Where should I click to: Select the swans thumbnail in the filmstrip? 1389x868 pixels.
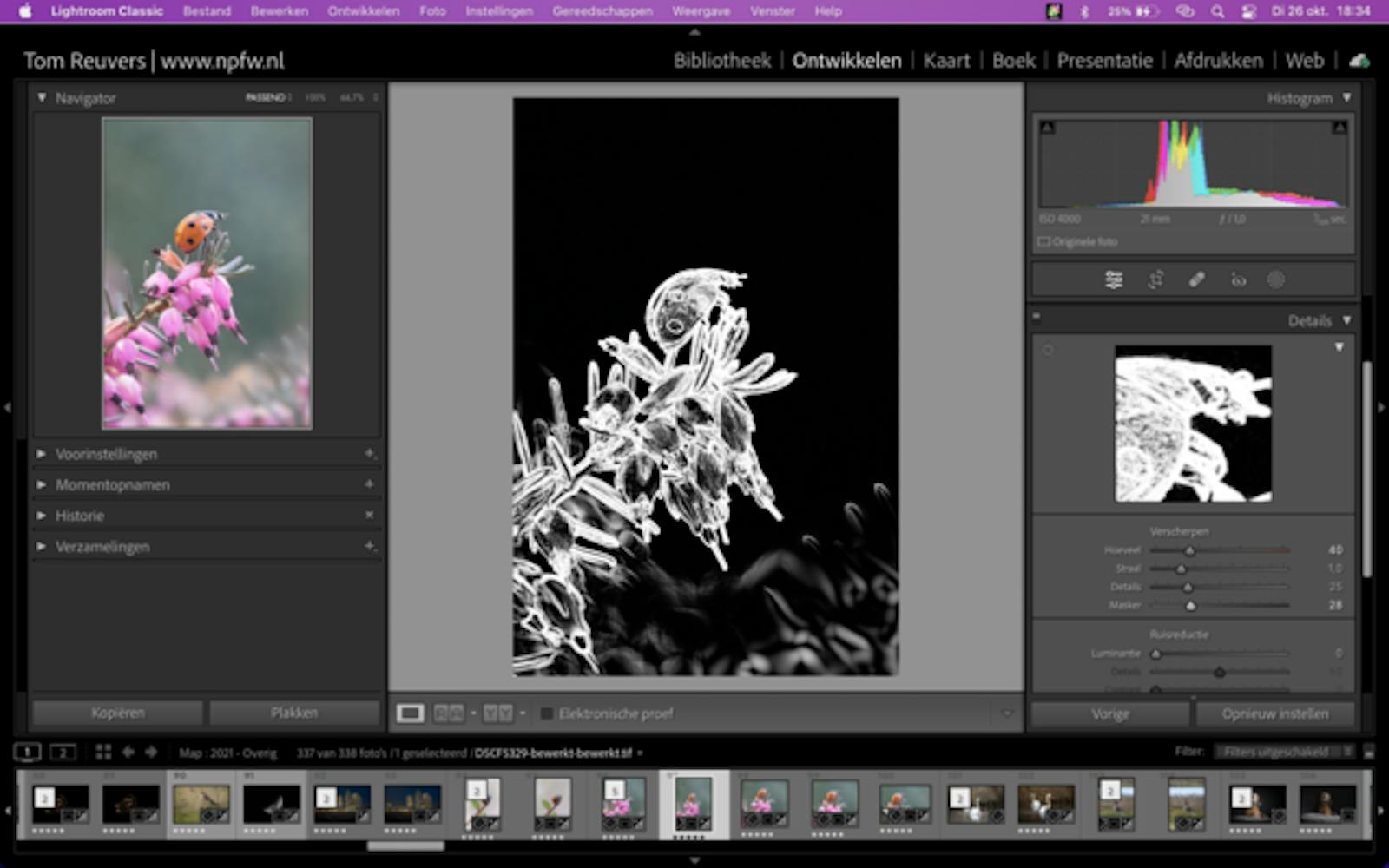(1045, 803)
